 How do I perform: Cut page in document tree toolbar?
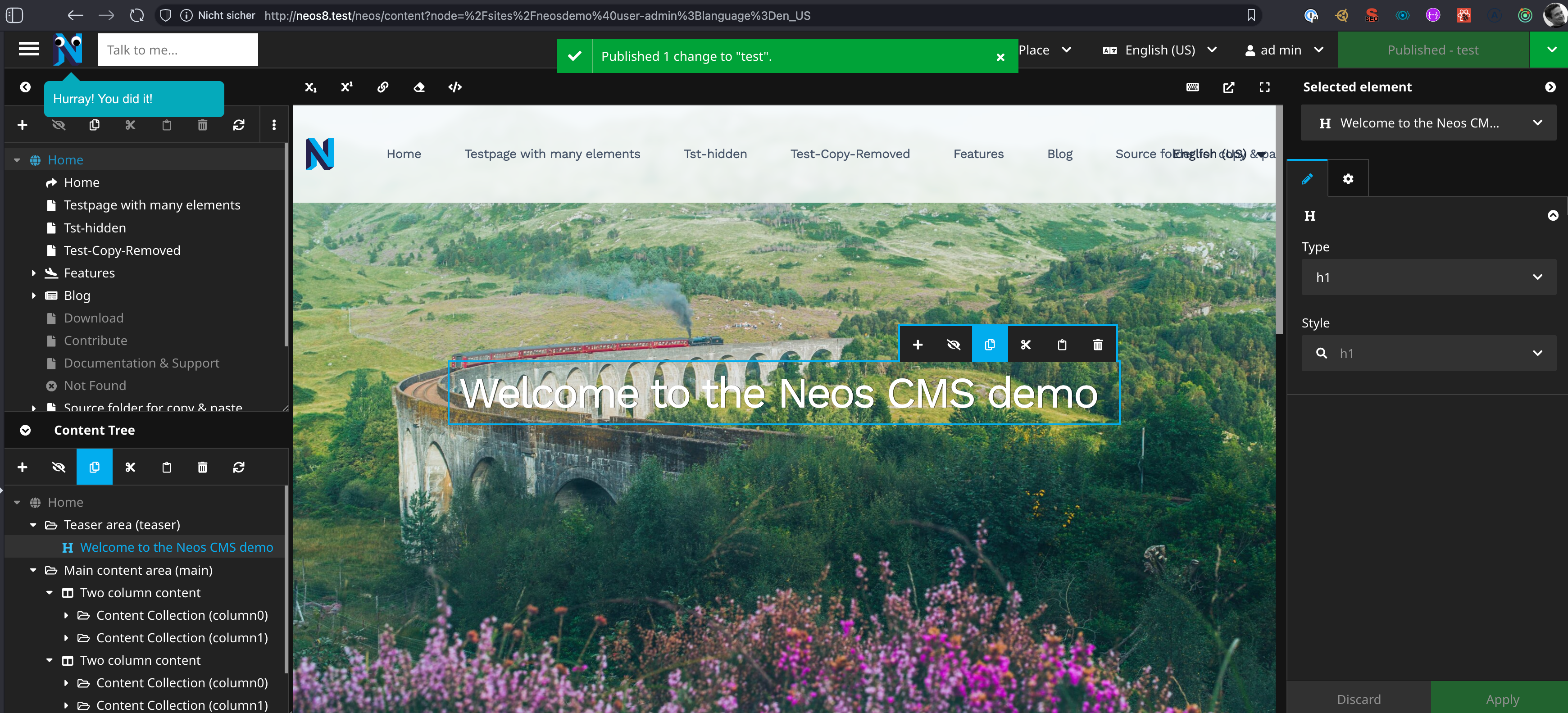coord(130,125)
